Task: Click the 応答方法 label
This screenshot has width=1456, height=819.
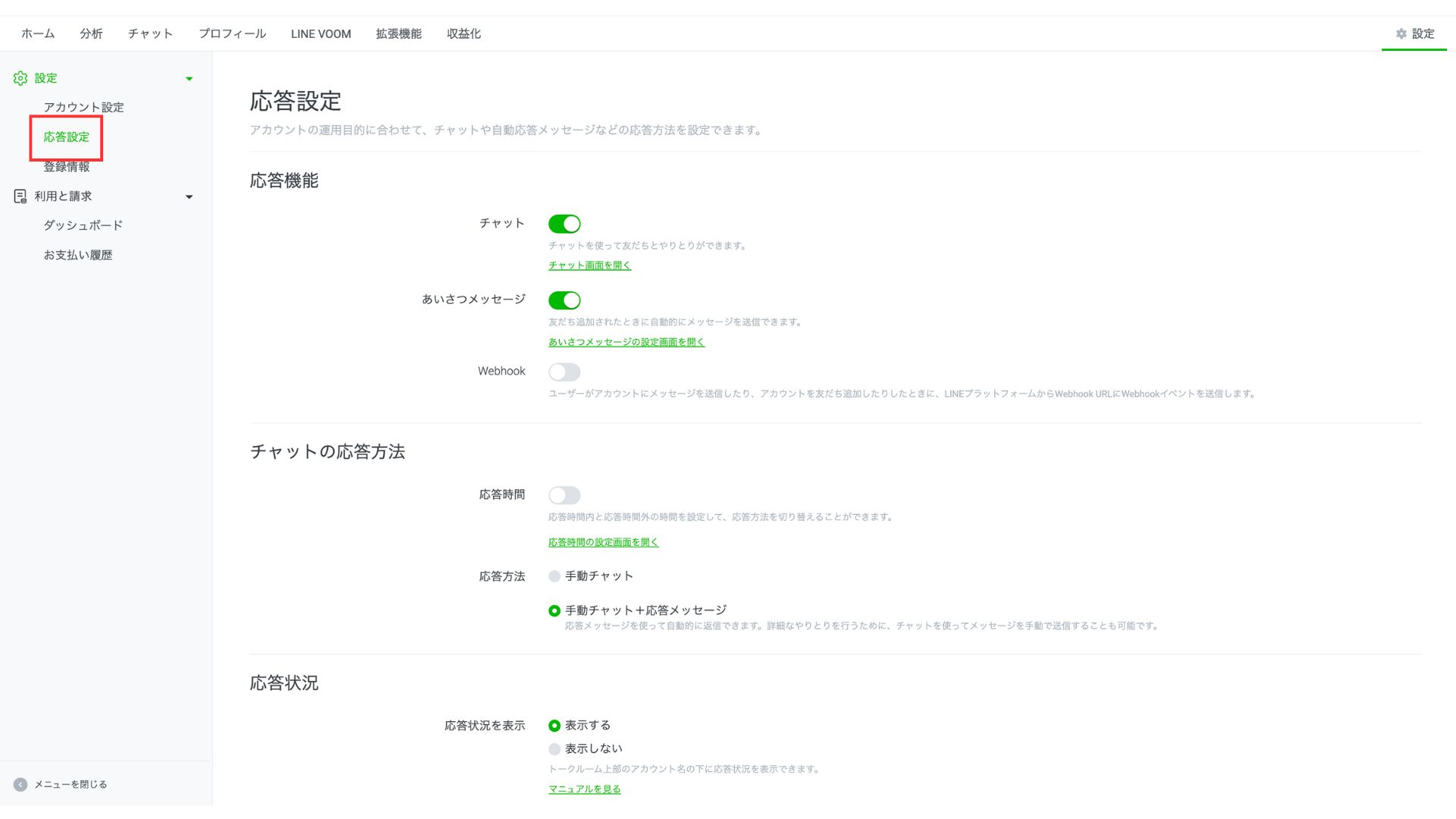Action: (x=502, y=577)
